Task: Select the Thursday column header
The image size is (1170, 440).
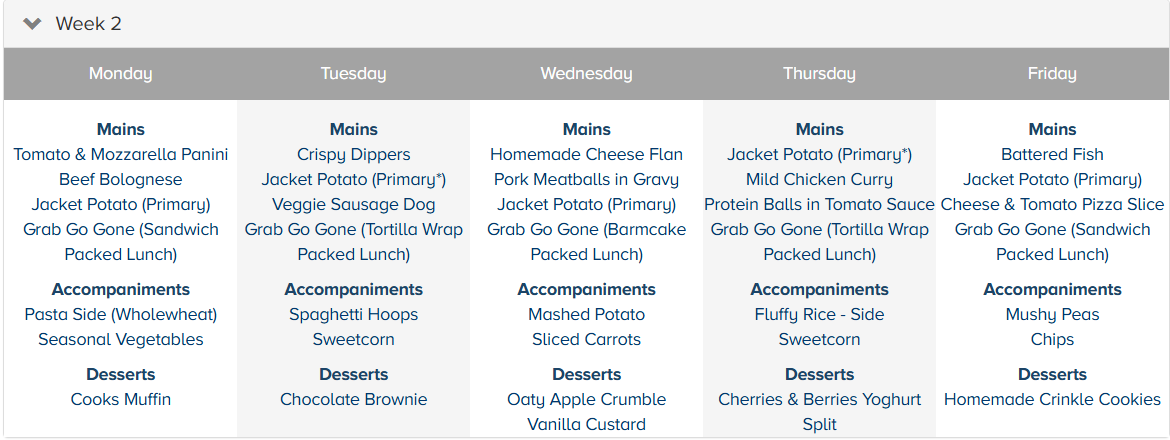Action: tap(819, 74)
